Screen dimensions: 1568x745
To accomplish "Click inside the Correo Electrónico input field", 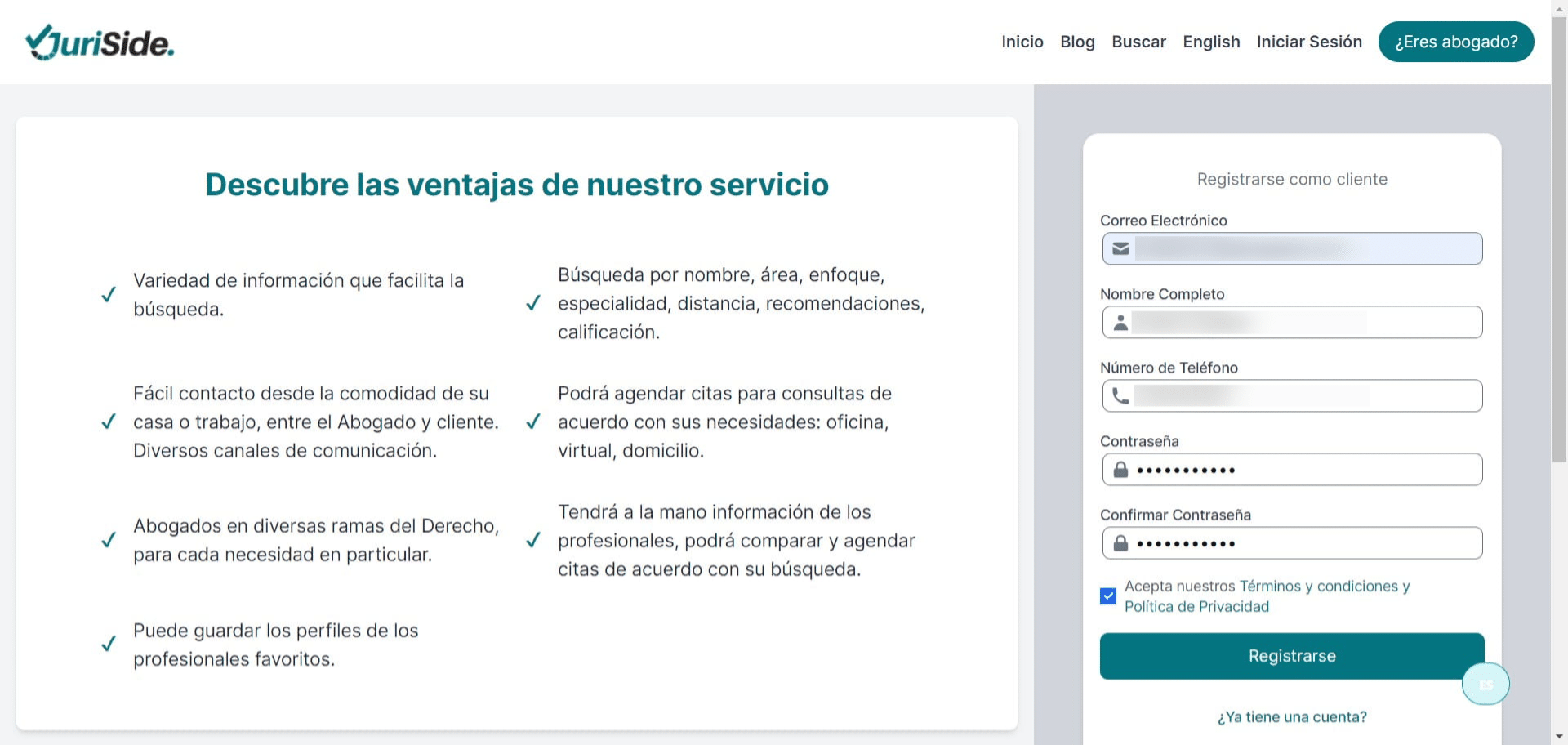I will 1291,248.
